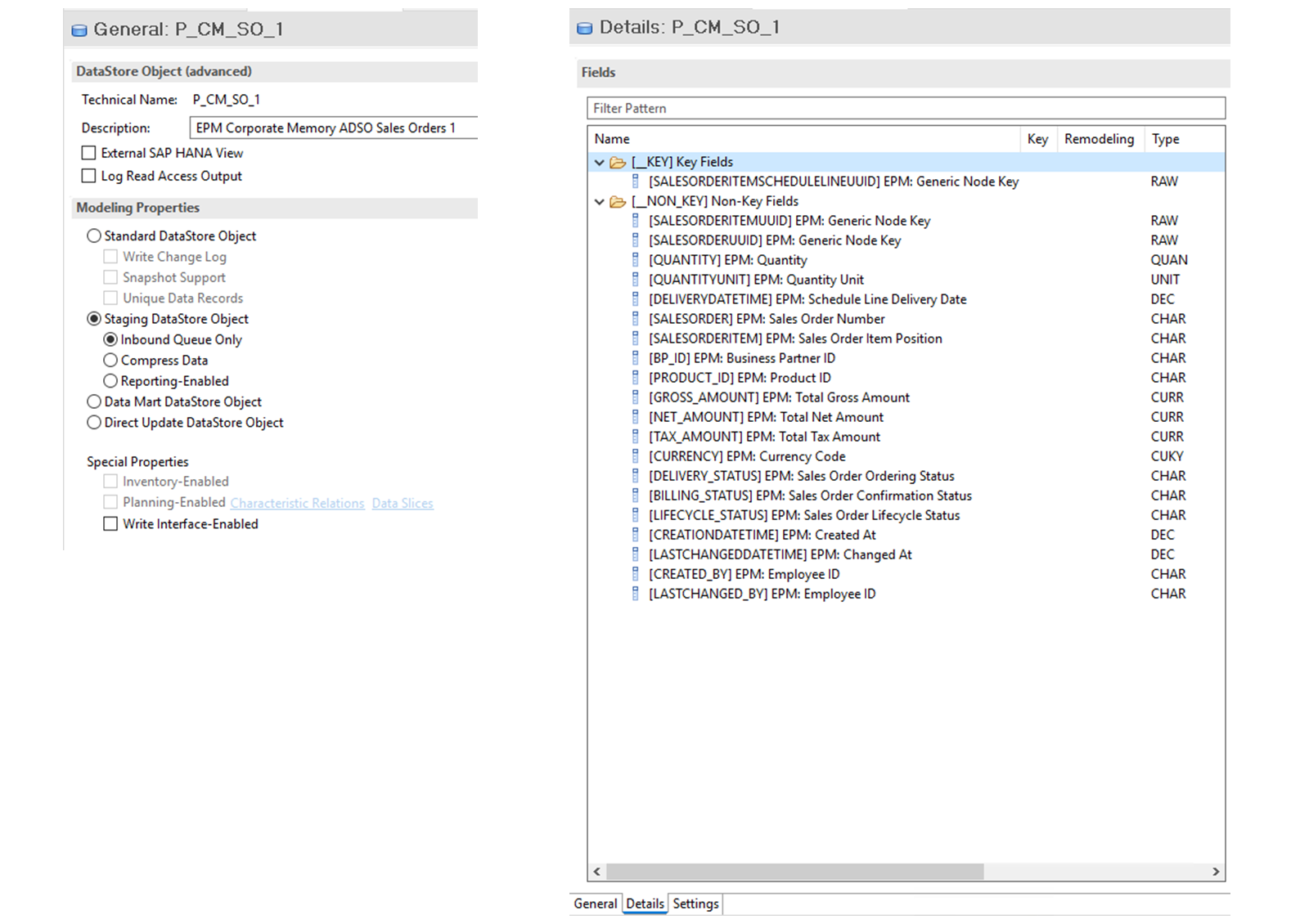Click the Non-Key Fields folder icon
Screen dimensions: 1309x924
(x=618, y=201)
